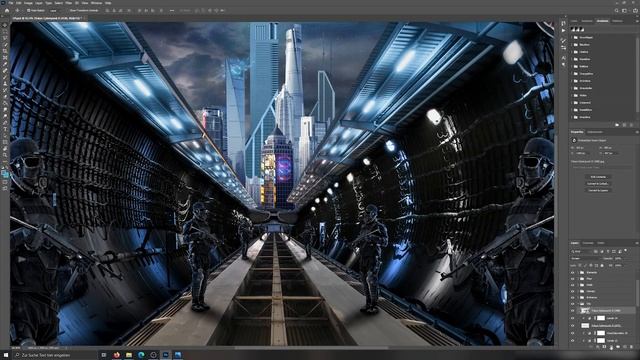Delete gradient with the trash icon

[631, 124]
